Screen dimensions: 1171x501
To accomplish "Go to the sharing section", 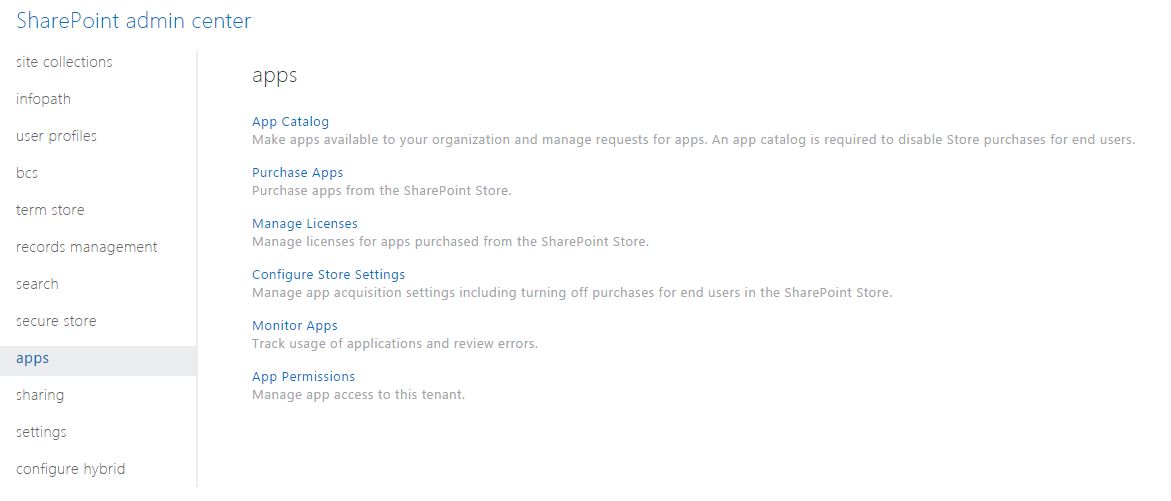I will (x=40, y=395).
